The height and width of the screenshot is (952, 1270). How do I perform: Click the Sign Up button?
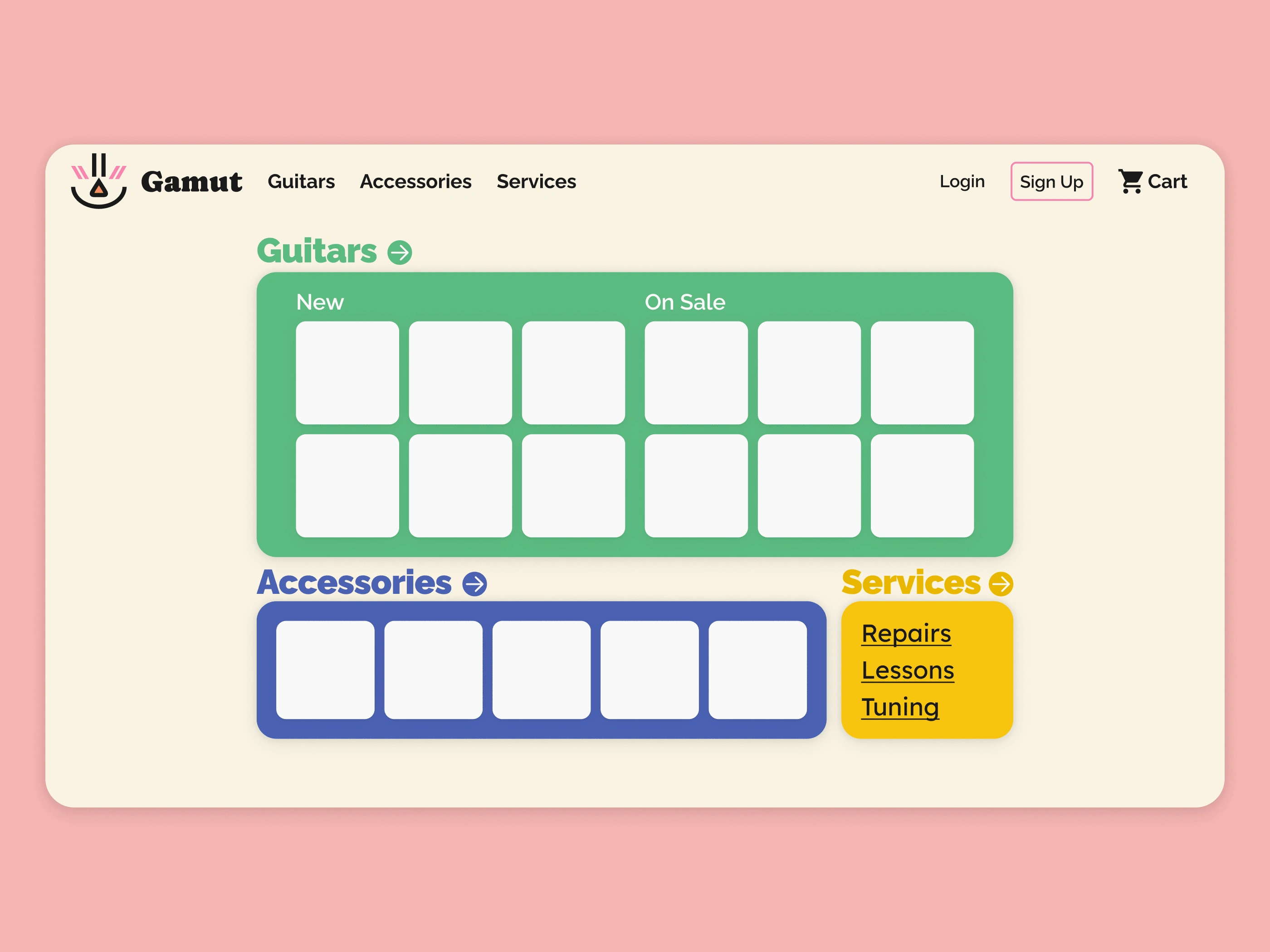[1051, 181]
